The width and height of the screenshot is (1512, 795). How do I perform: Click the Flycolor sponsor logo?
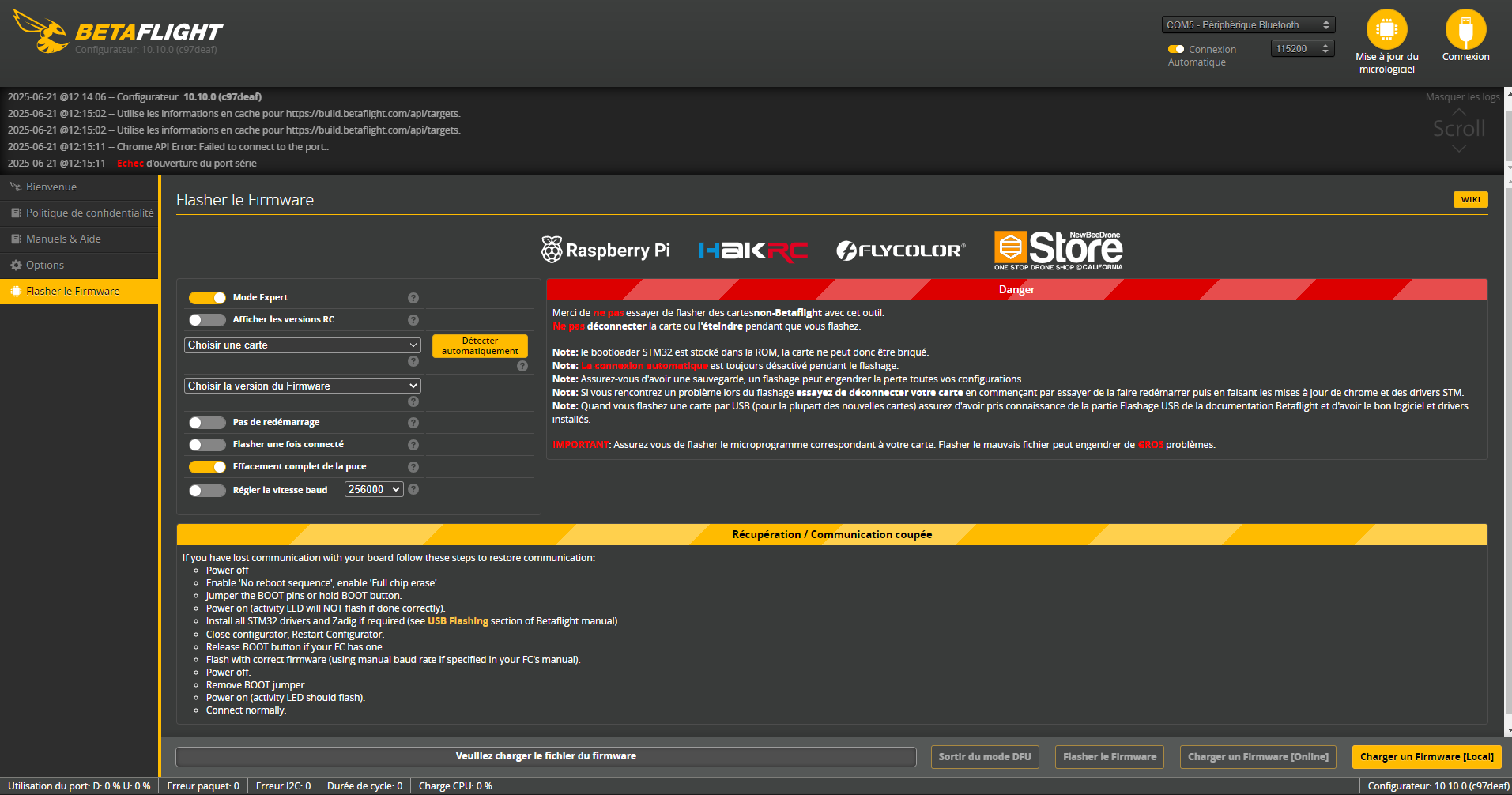(900, 251)
